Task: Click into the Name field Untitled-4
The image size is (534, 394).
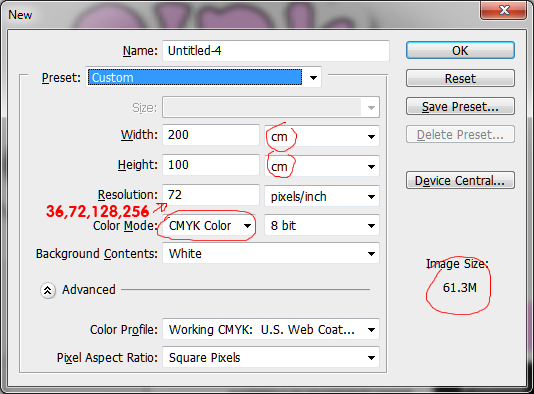Action: coord(276,51)
